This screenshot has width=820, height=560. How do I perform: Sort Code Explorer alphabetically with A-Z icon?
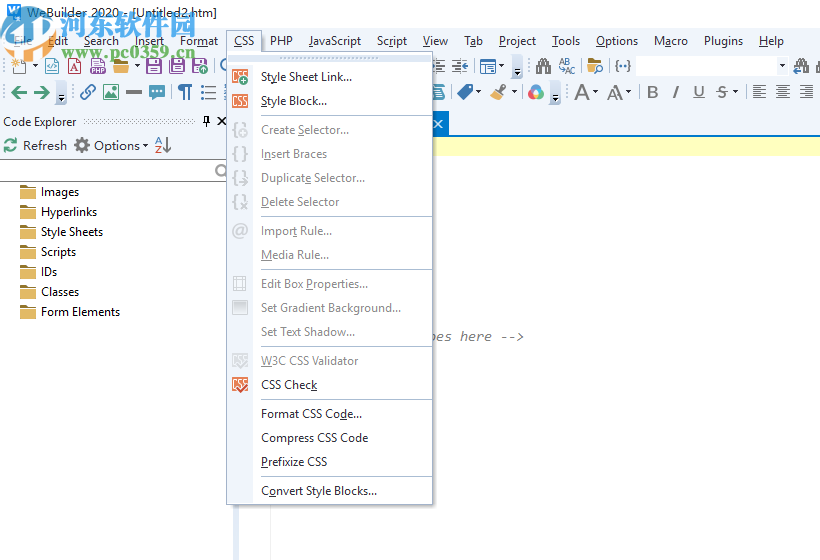pos(163,145)
